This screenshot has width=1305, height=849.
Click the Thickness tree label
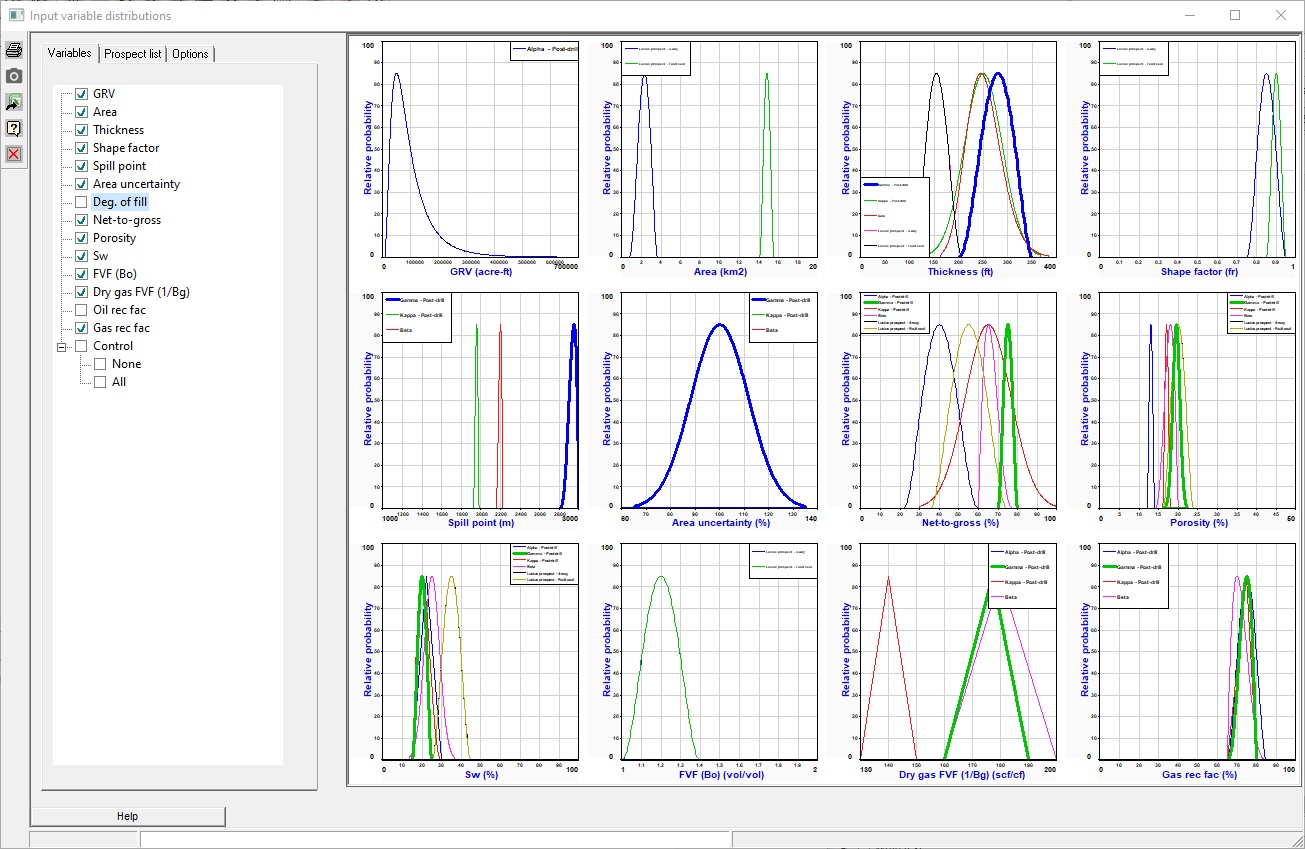(118, 130)
